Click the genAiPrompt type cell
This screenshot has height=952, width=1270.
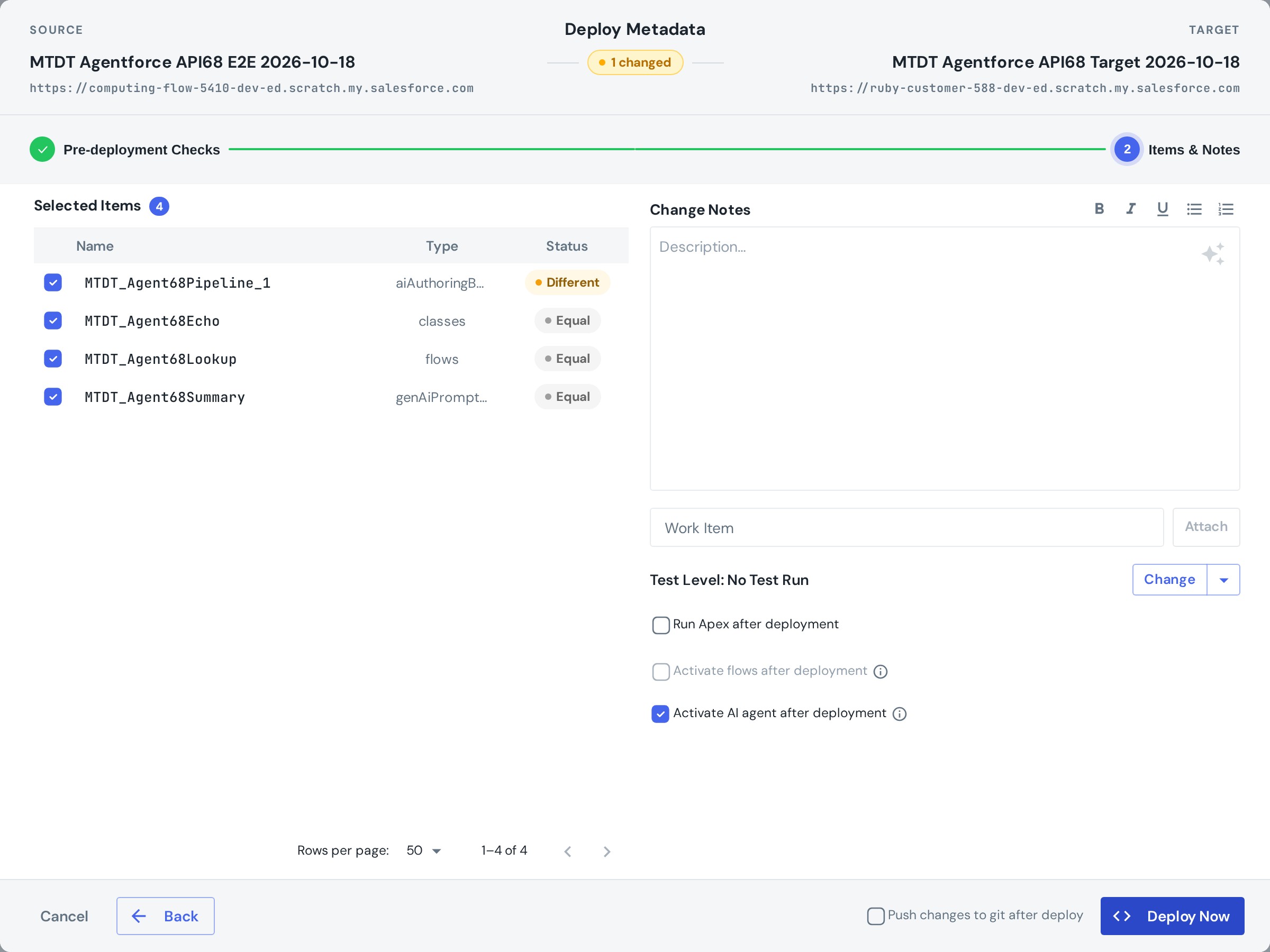pyautogui.click(x=441, y=397)
